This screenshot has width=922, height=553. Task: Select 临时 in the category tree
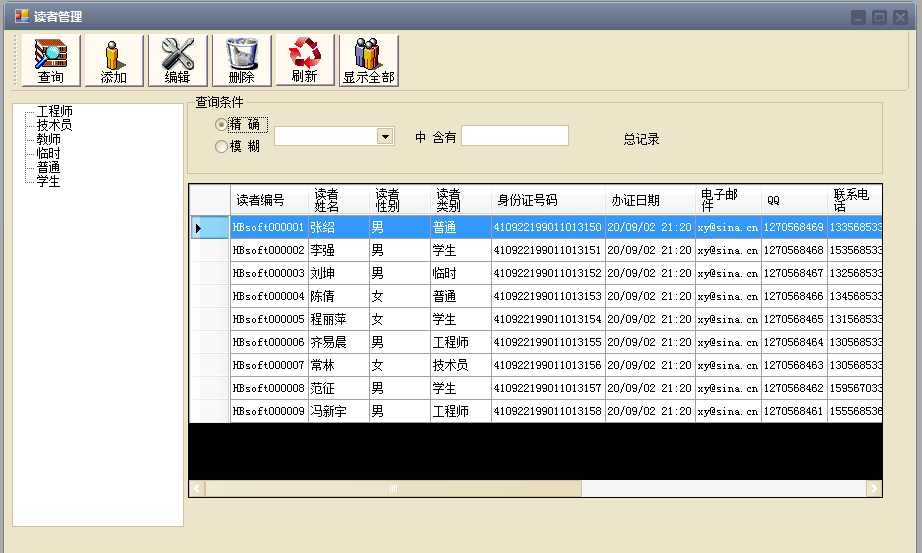point(48,153)
